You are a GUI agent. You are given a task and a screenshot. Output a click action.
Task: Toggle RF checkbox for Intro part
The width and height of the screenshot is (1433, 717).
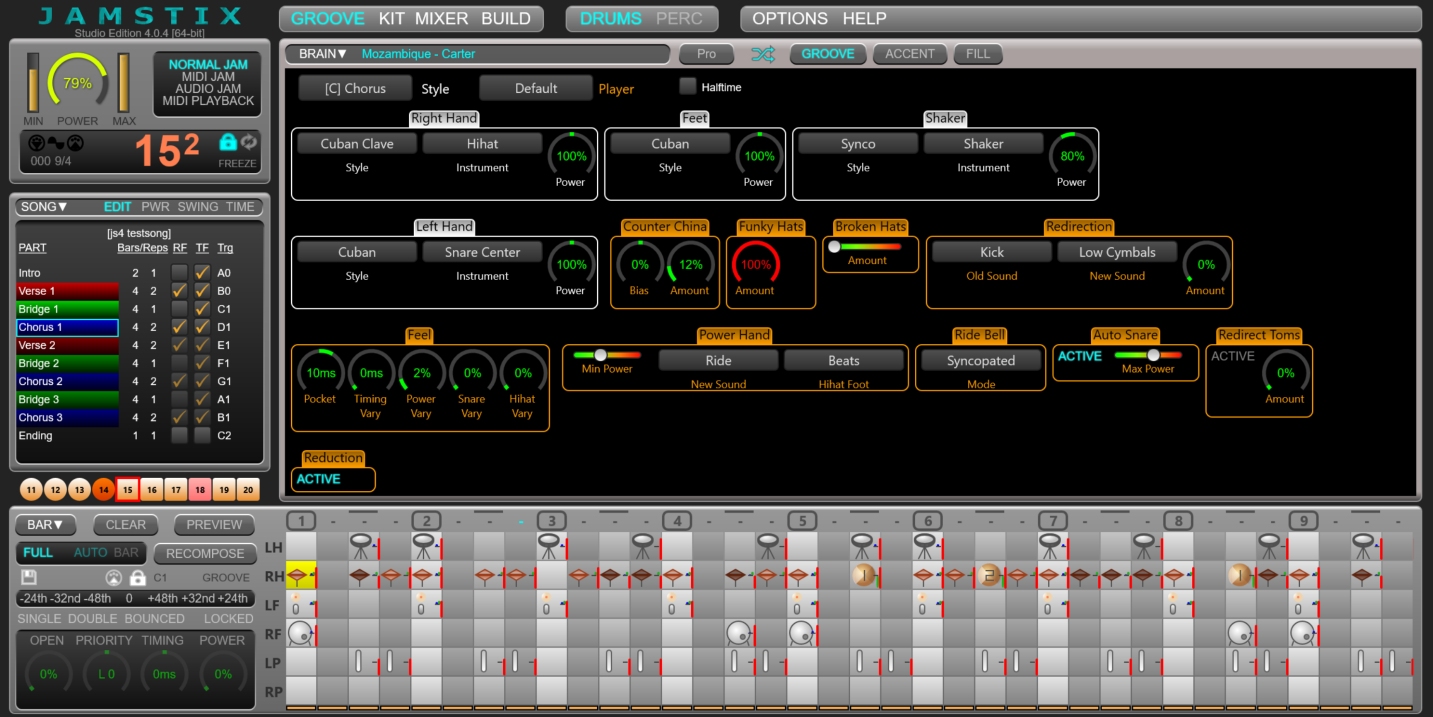point(179,272)
